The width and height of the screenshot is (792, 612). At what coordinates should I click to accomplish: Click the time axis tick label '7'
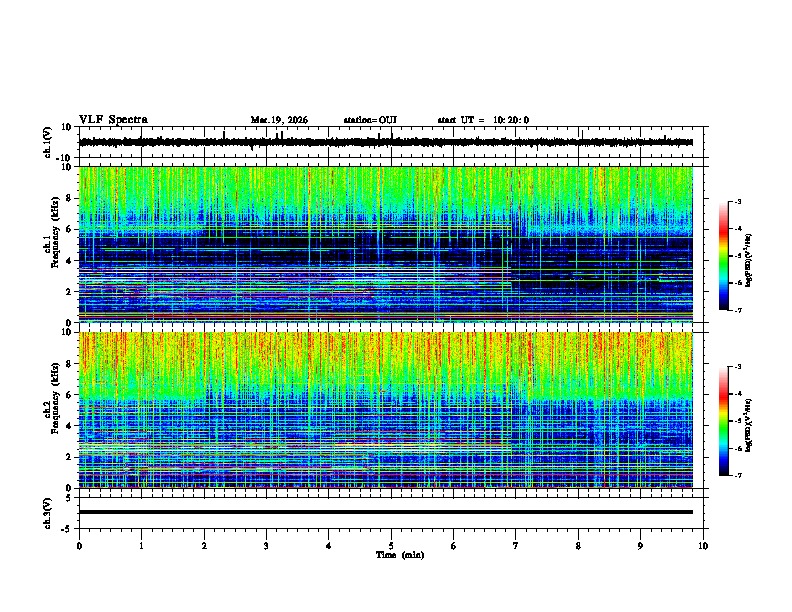[x=516, y=546]
